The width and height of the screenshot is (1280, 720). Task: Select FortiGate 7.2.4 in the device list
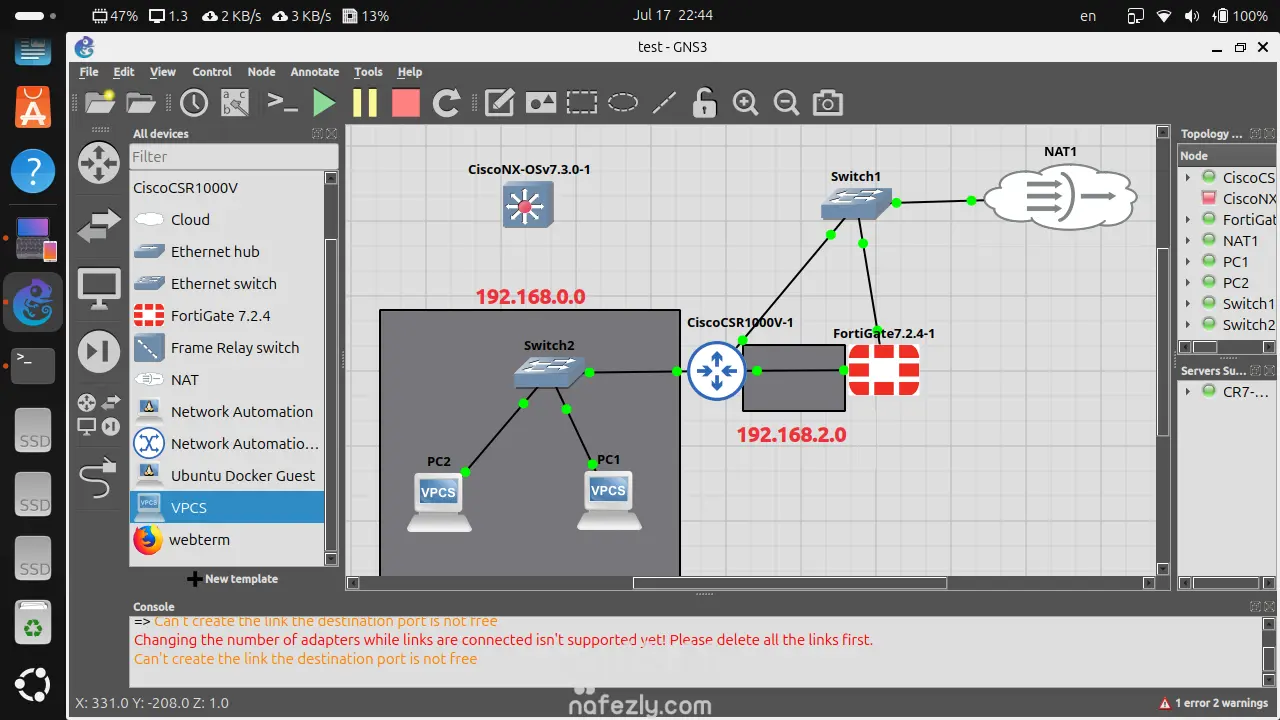coord(227,316)
